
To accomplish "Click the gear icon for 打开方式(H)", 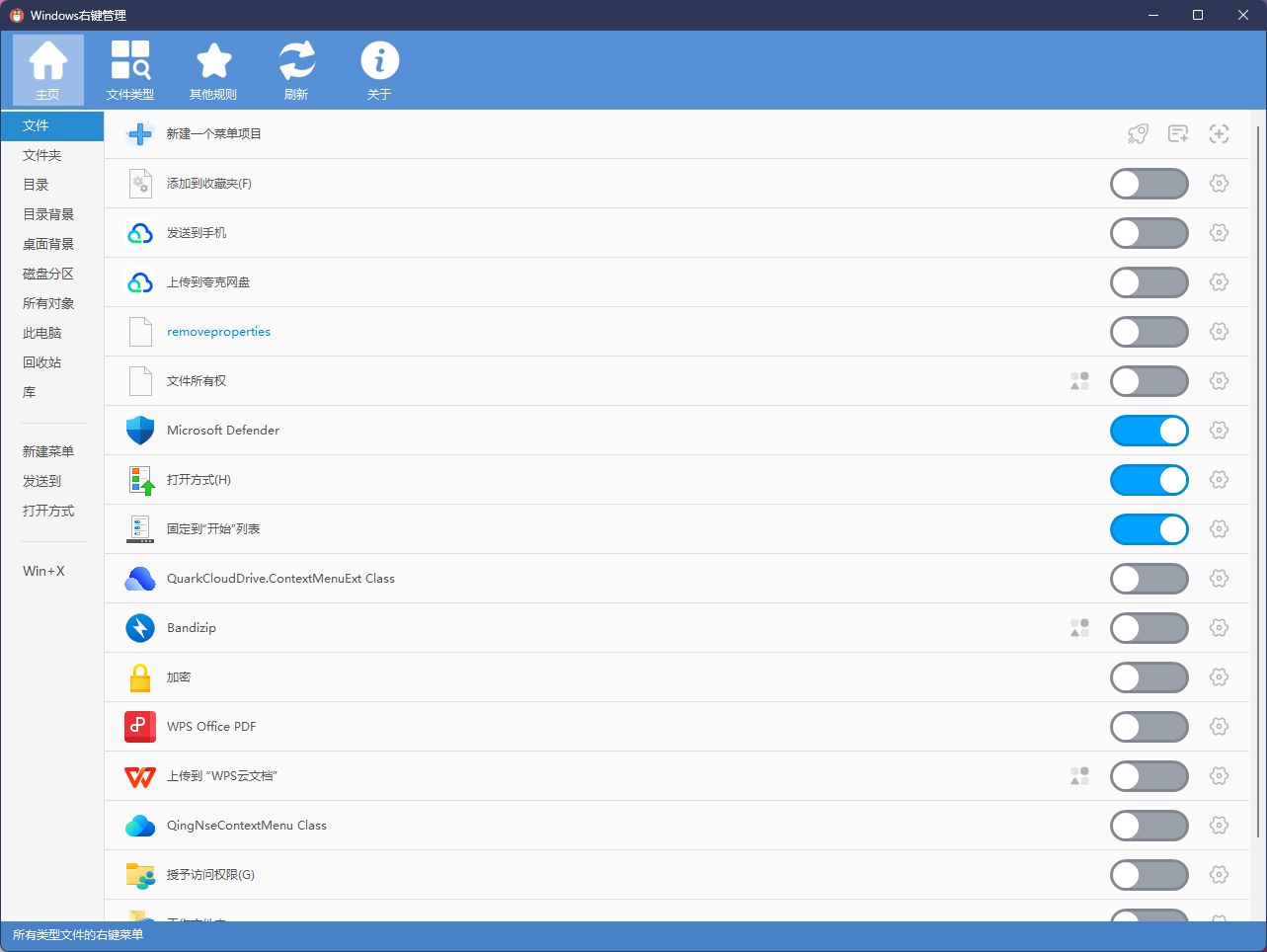I will pyautogui.click(x=1219, y=480).
